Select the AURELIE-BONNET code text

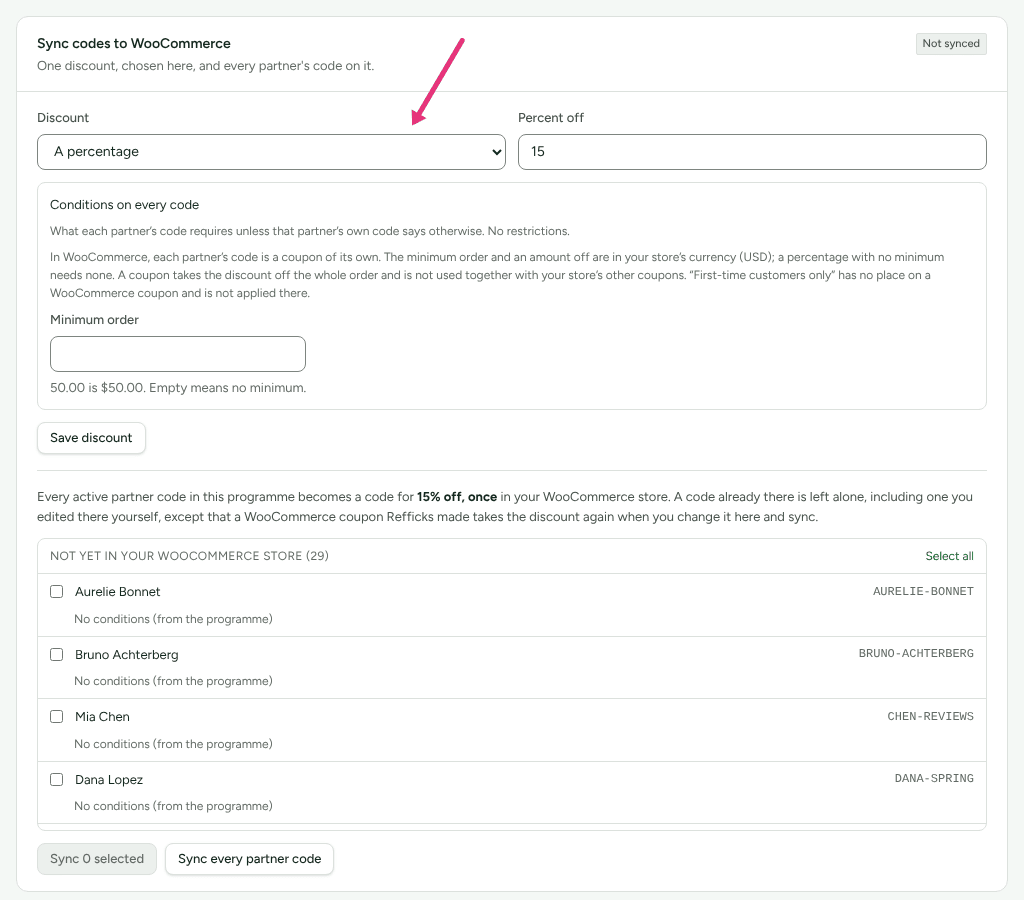coord(923,591)
